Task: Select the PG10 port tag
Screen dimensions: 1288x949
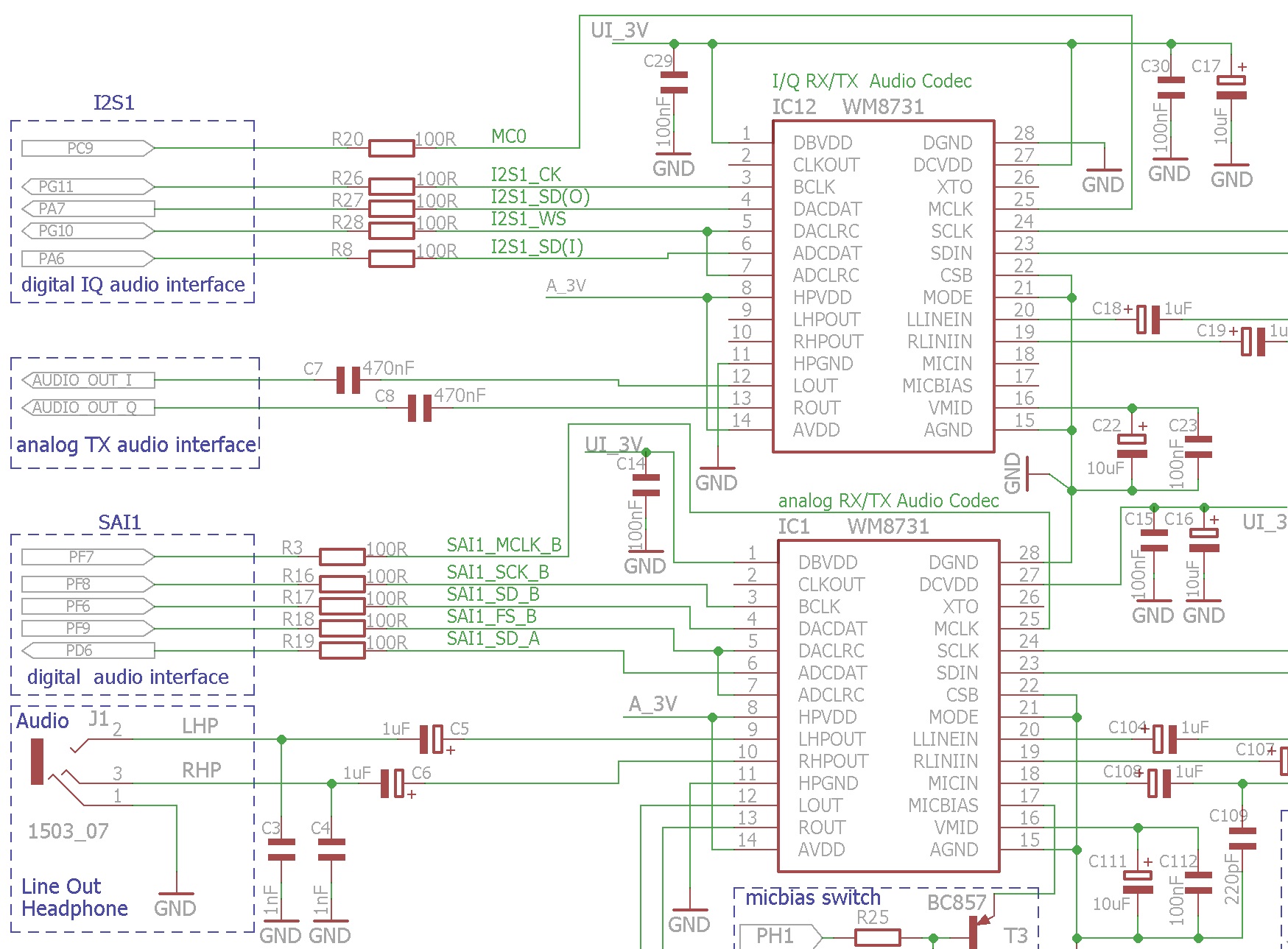Action: click(x=88, y=230)
